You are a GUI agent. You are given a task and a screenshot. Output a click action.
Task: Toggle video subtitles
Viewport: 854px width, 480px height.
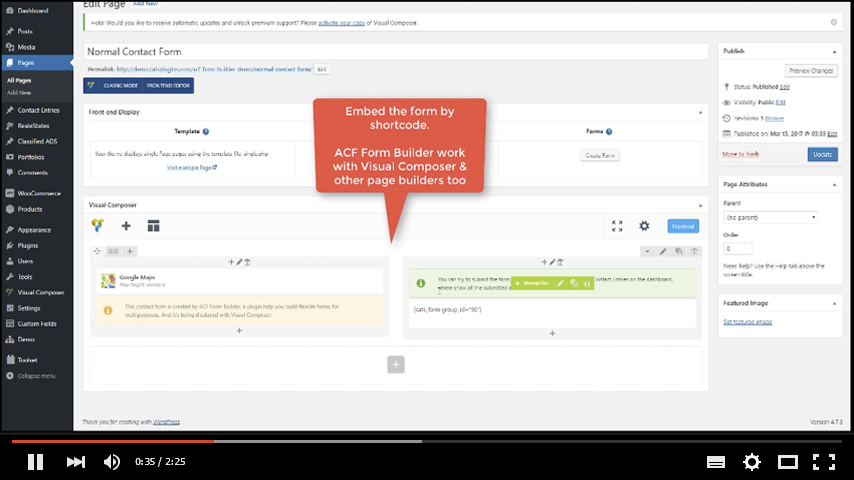(x=716, y=463)
